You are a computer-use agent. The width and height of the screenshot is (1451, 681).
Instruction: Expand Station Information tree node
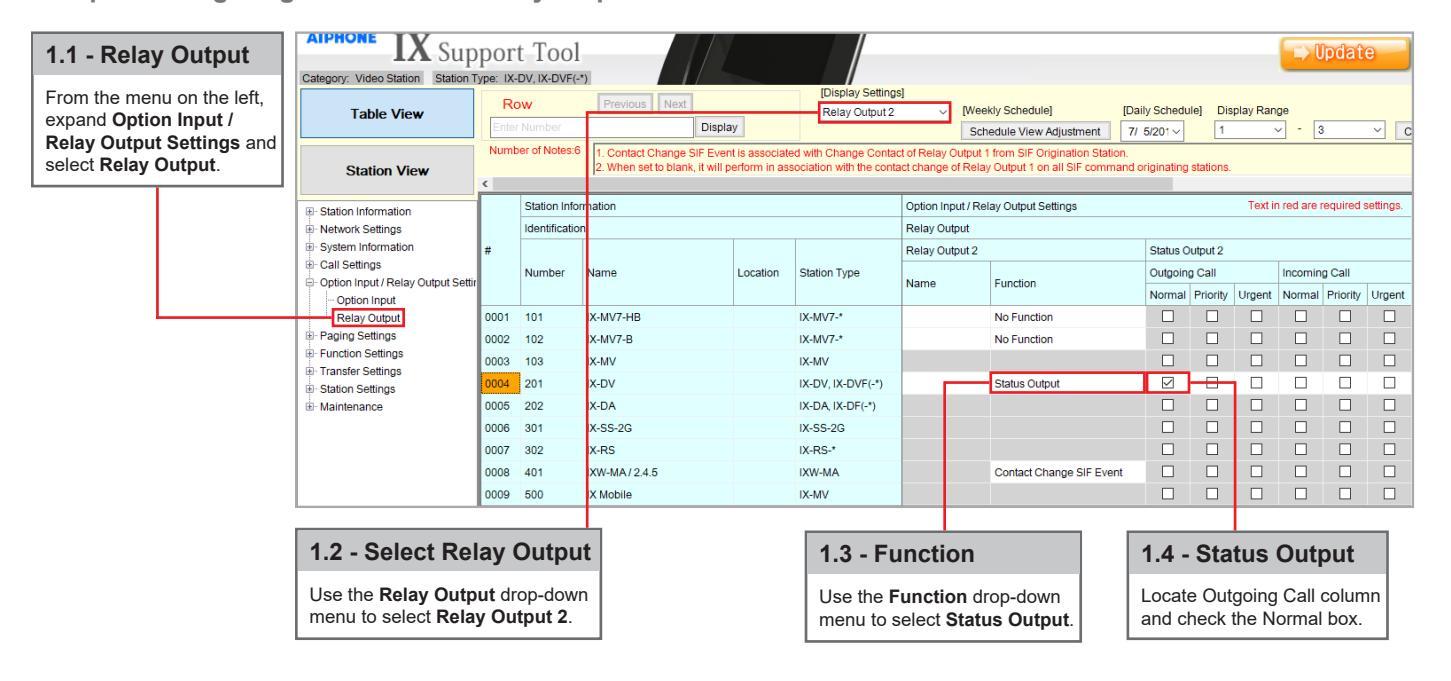[311, 212]
